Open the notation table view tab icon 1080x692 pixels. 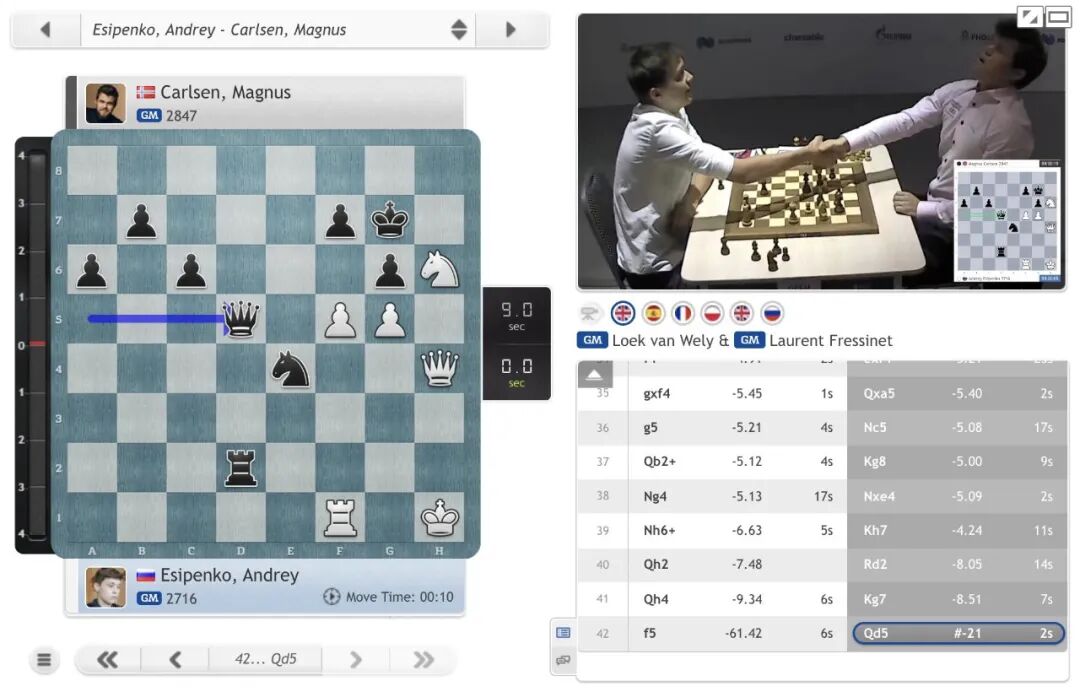pyautogui.click(x=563, y=633)
